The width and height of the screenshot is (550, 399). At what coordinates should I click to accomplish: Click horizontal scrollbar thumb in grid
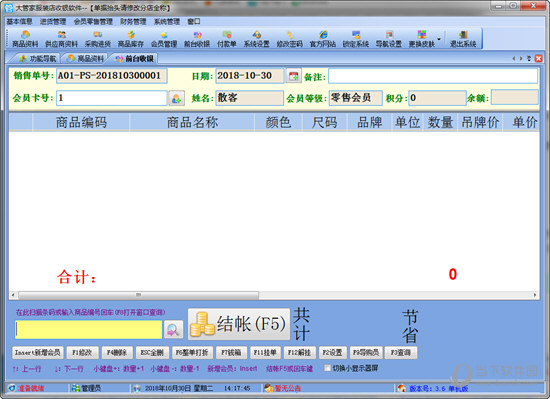(139, 295)
